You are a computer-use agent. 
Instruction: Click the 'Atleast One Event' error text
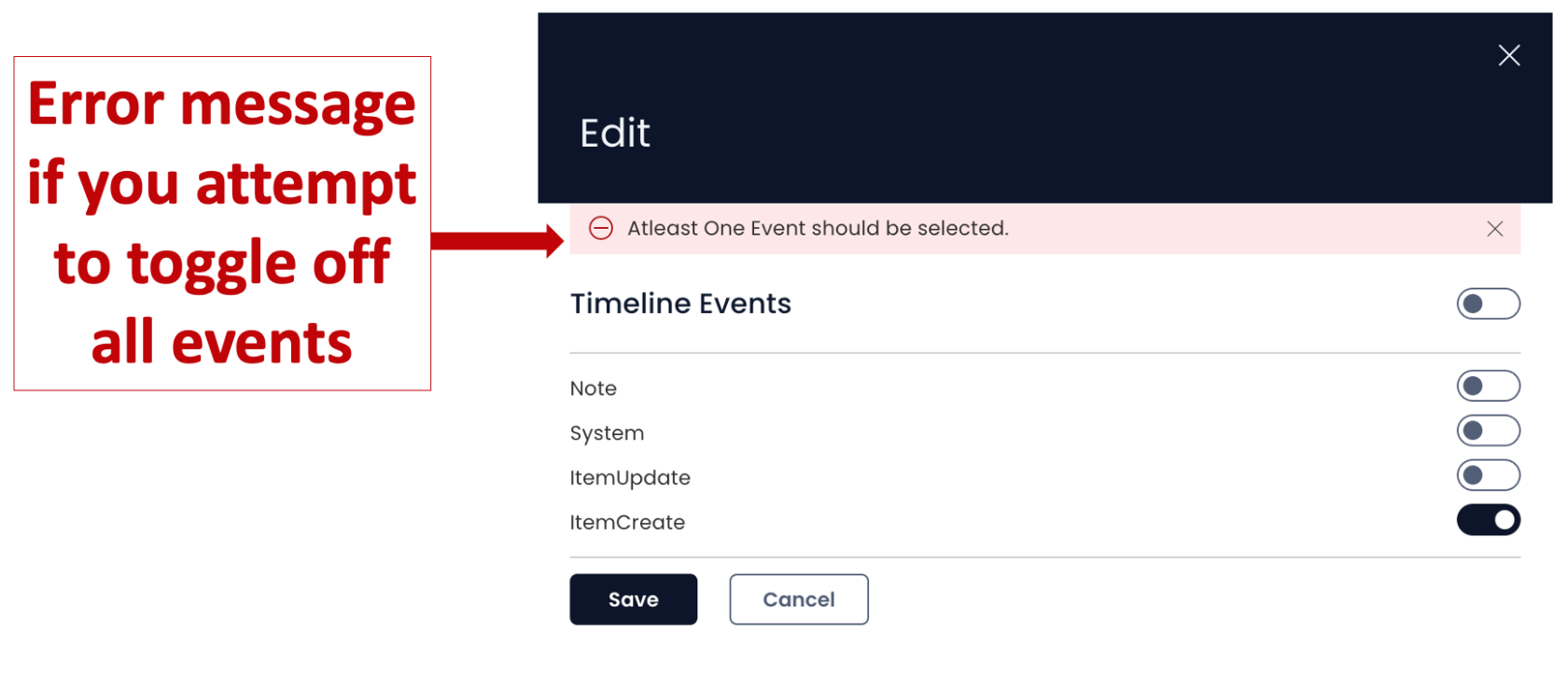pos(818,228)
